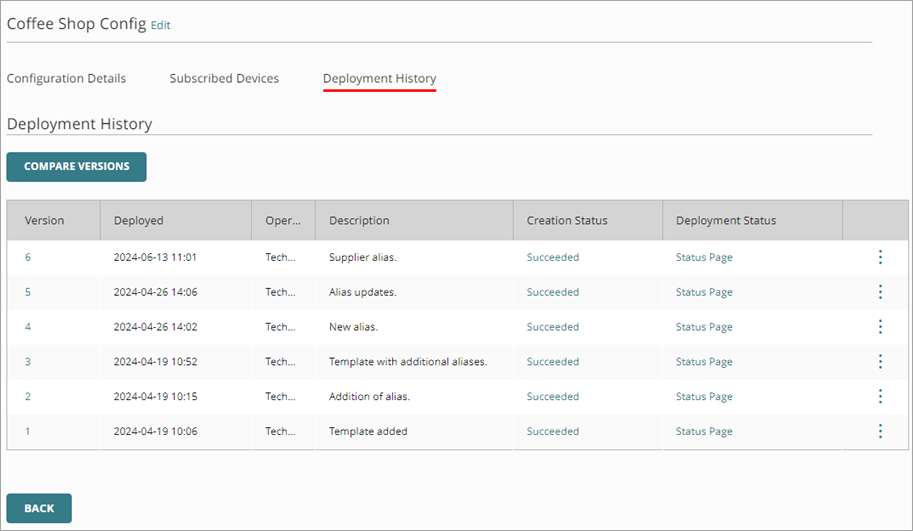The height and width of the screenshot is (531, 913).
Task: Open version 6 link
Action: (x=28, y=257)
